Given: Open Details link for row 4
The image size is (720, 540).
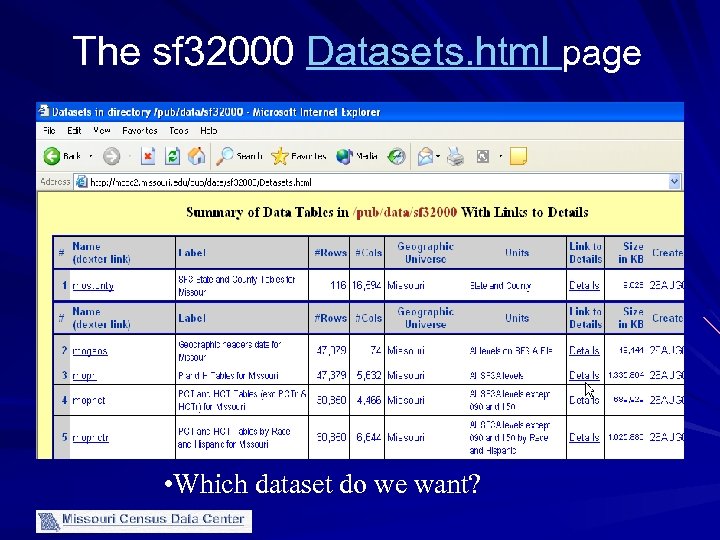Looking at the screenshot, I should [584, 400].
